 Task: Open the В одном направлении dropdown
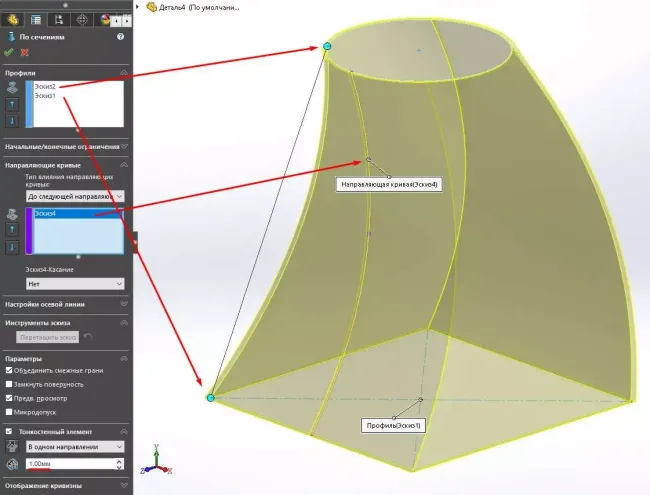pyautogui.click(x=75, y=446)
